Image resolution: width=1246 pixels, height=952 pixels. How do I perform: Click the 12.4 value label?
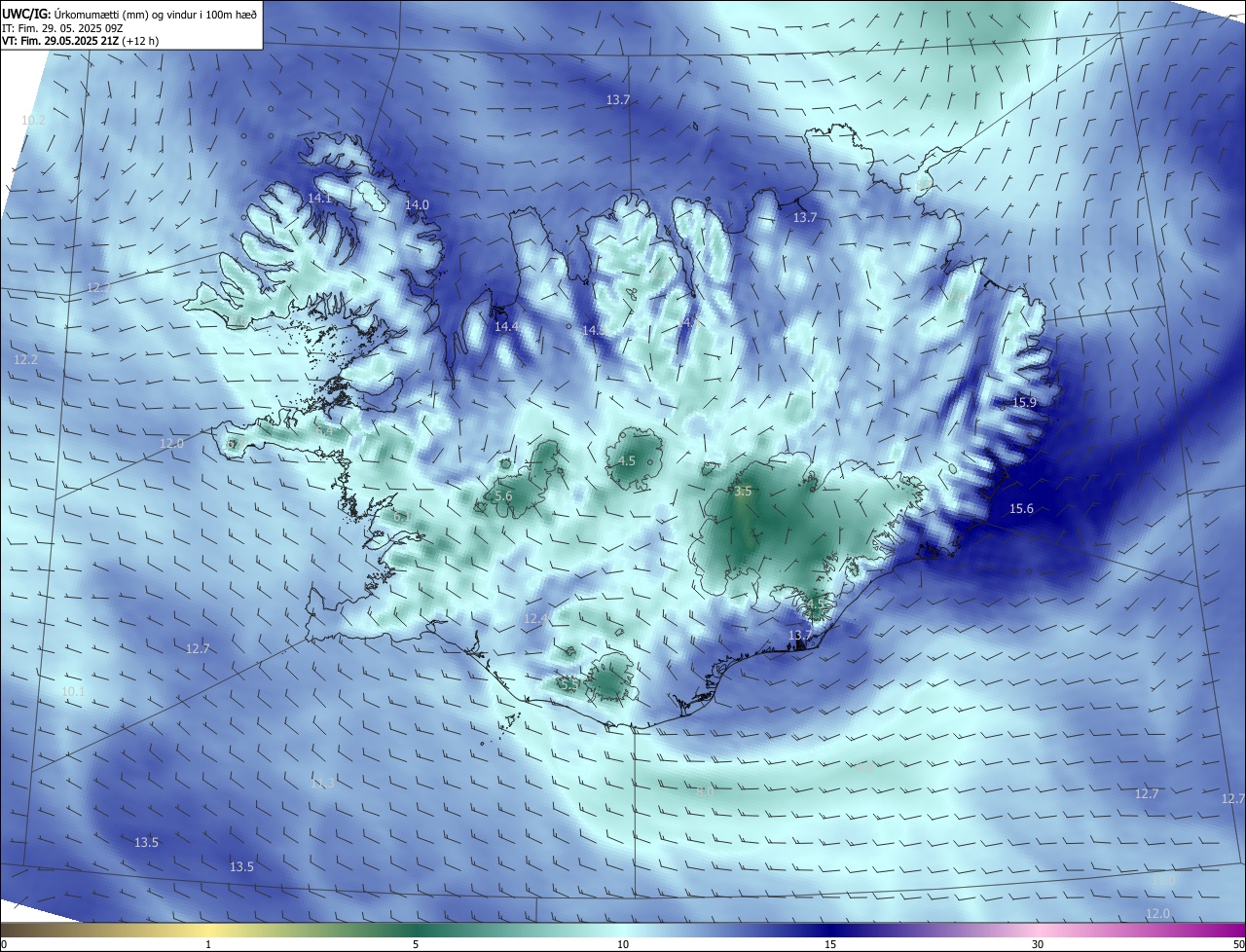pyautogui.click(x=536, y=618)
